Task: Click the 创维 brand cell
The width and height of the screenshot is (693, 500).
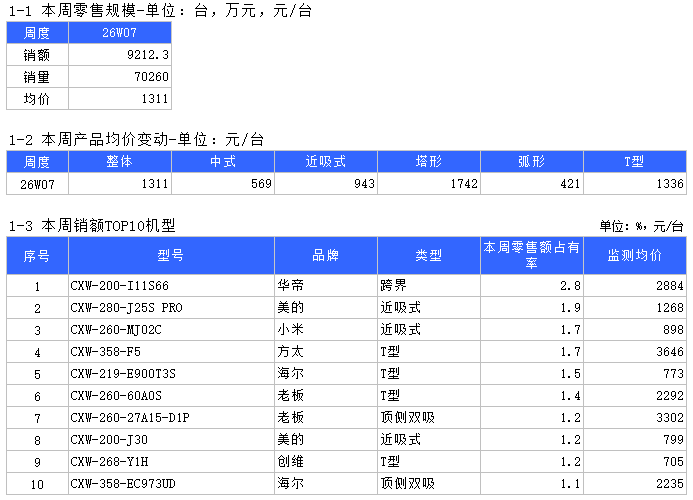Action: click(325, 462)
